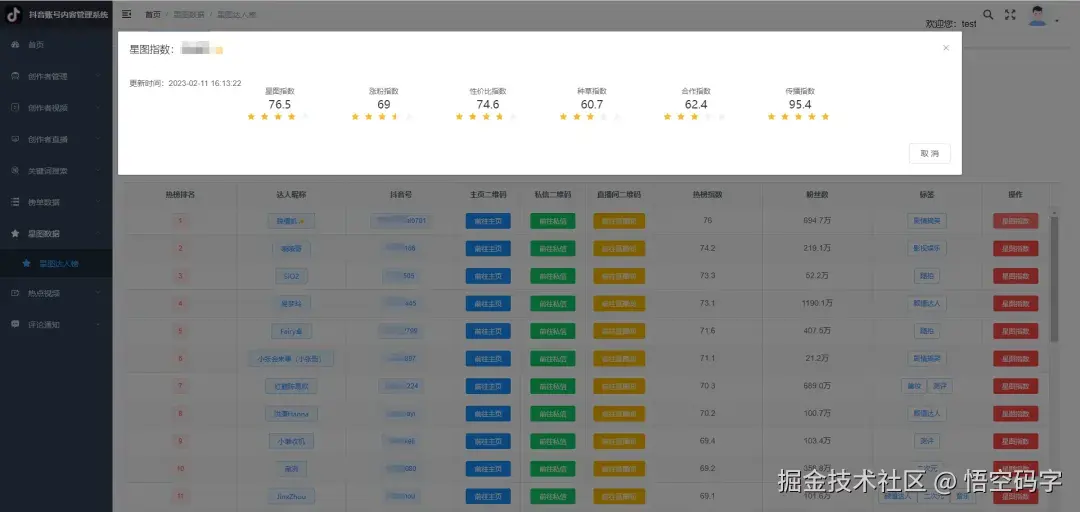
Task: Click the 取消 button in the dialog
Action: pyautogui.click(x=930, y=154)
